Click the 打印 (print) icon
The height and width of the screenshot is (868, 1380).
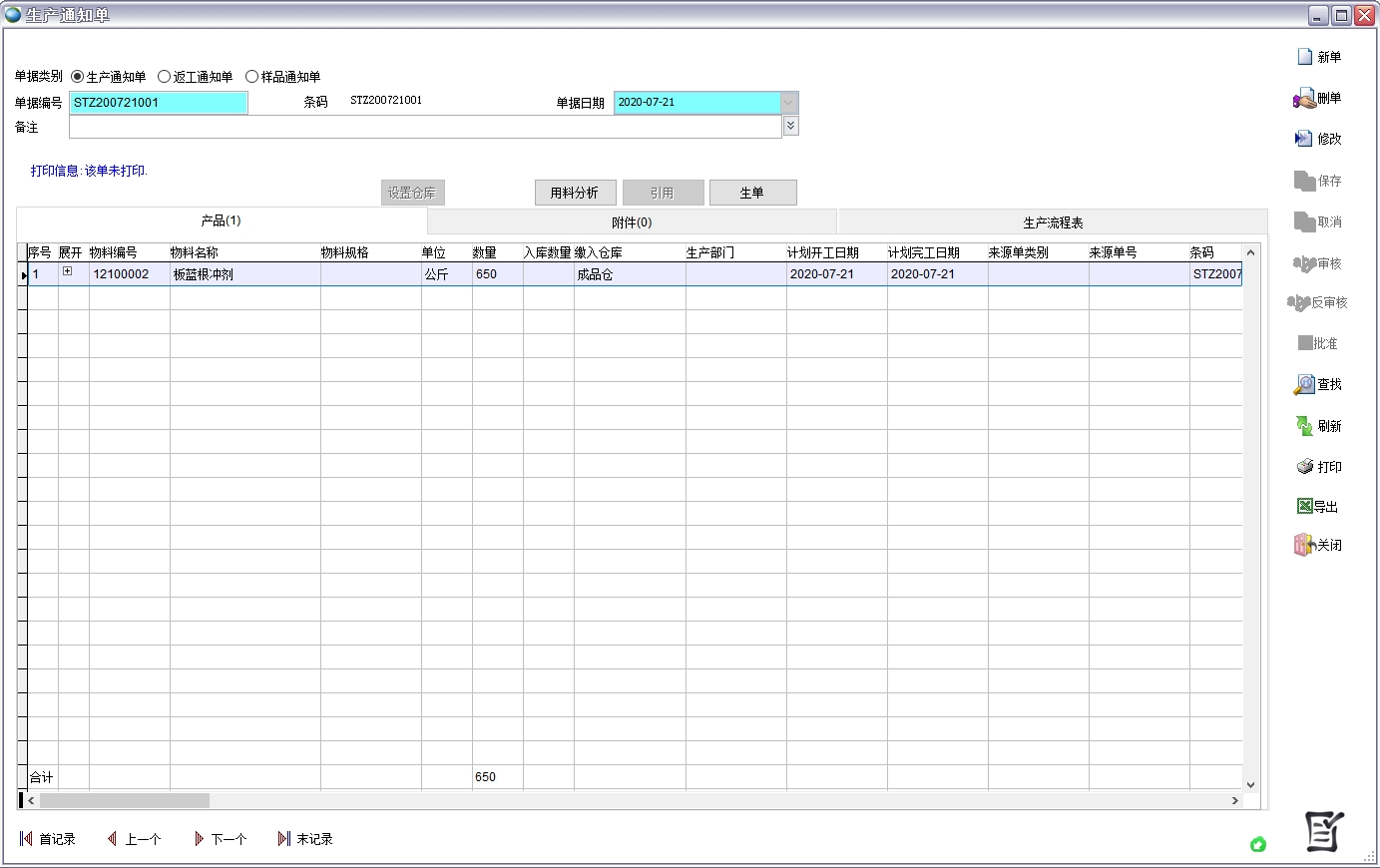pyautogui.click(x=1305, y=467)
